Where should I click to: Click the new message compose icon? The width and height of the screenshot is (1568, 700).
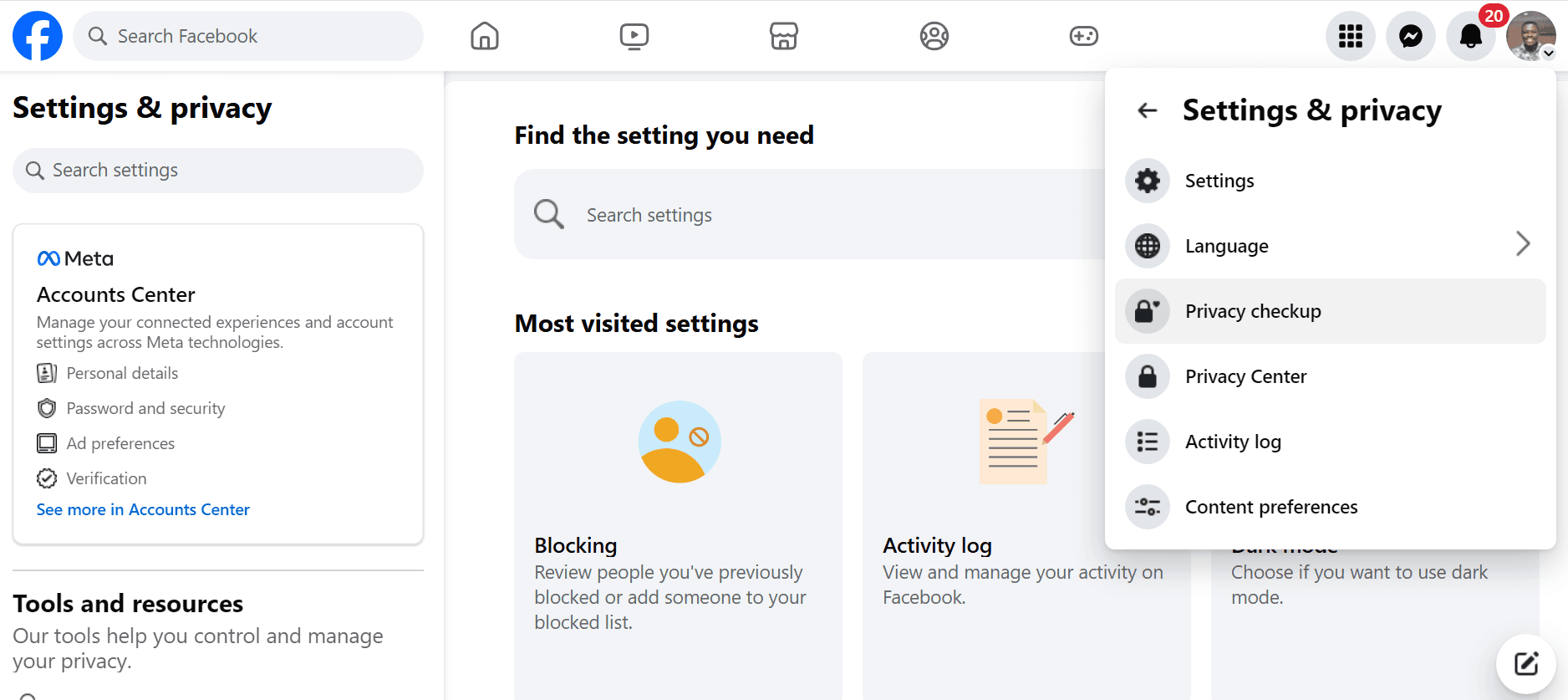(1526, 664)
